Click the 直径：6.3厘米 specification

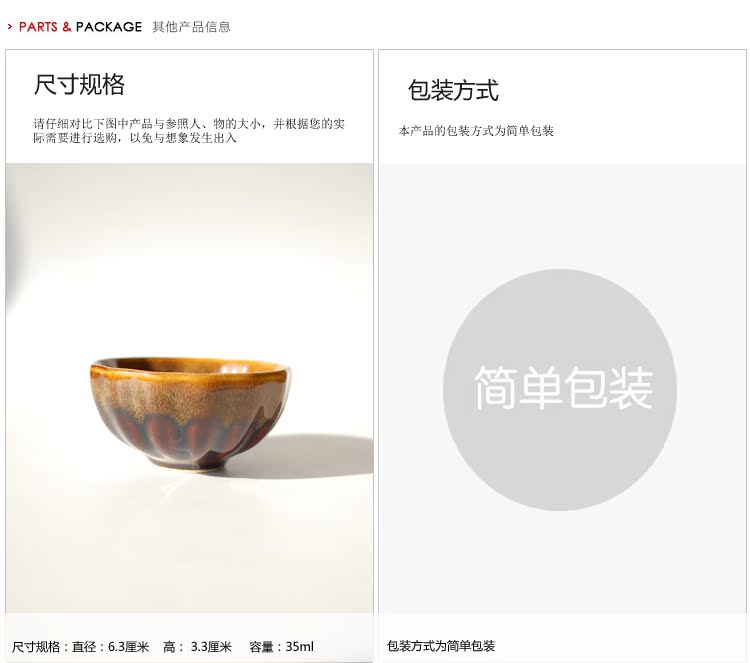pos(110,647)
